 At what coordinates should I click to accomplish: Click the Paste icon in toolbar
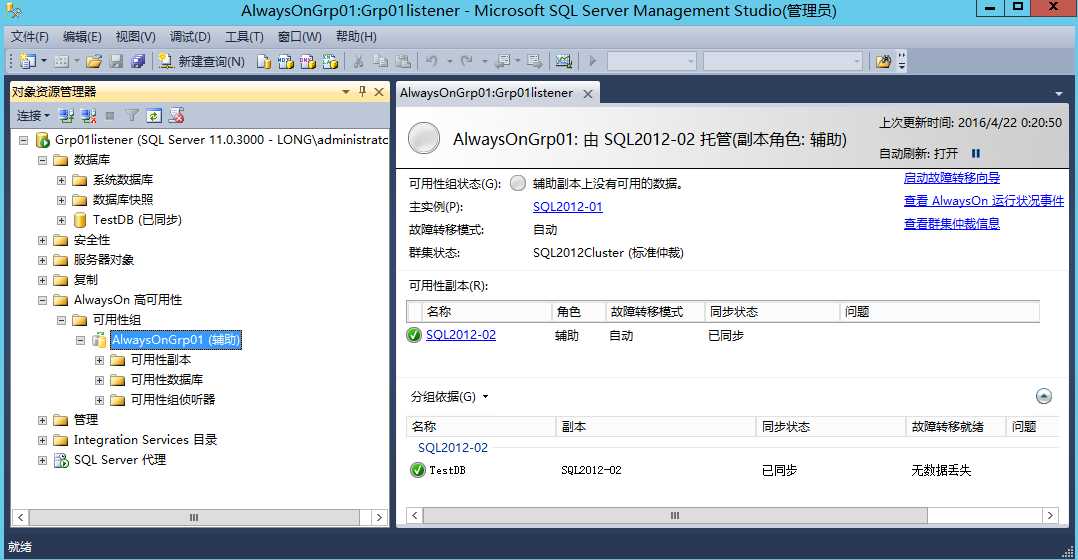(404, 61)
